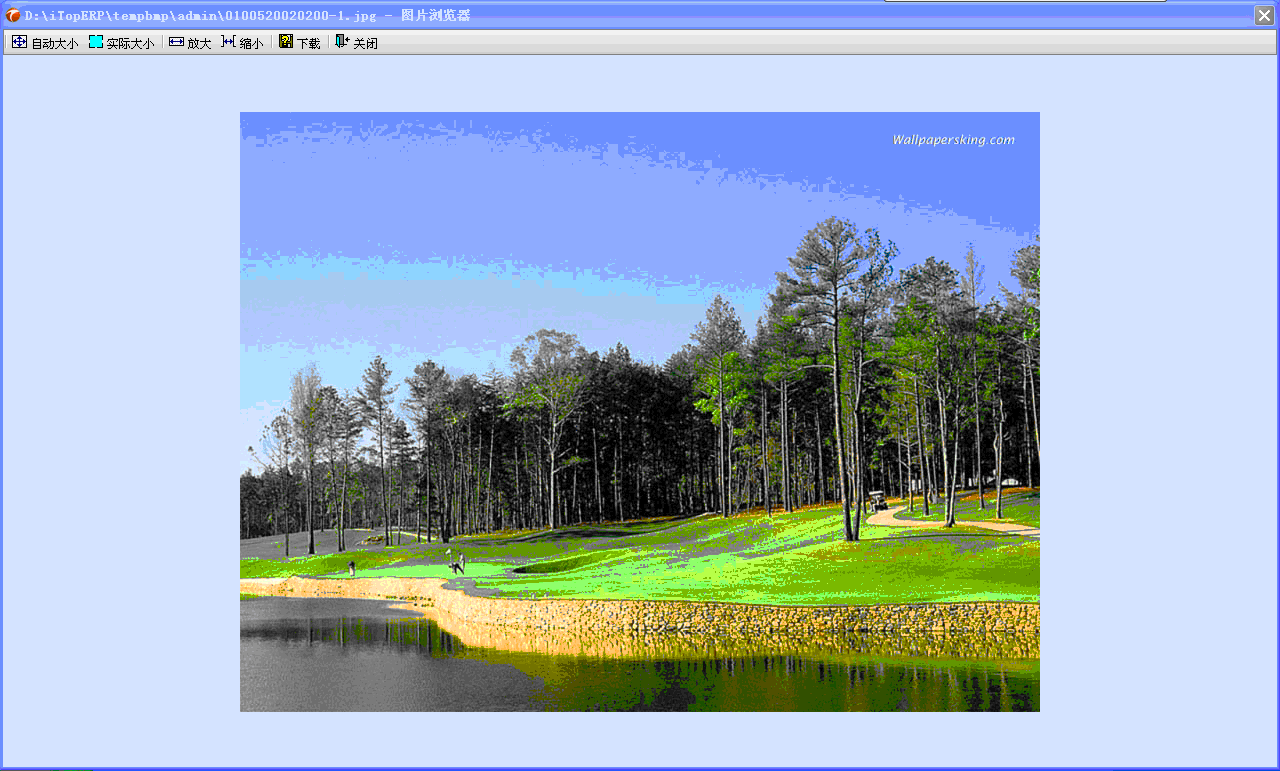Click the 放大 zoom-in arrow icon
The height and width of the screenshot is (771, 1280).
pos(176,42)
